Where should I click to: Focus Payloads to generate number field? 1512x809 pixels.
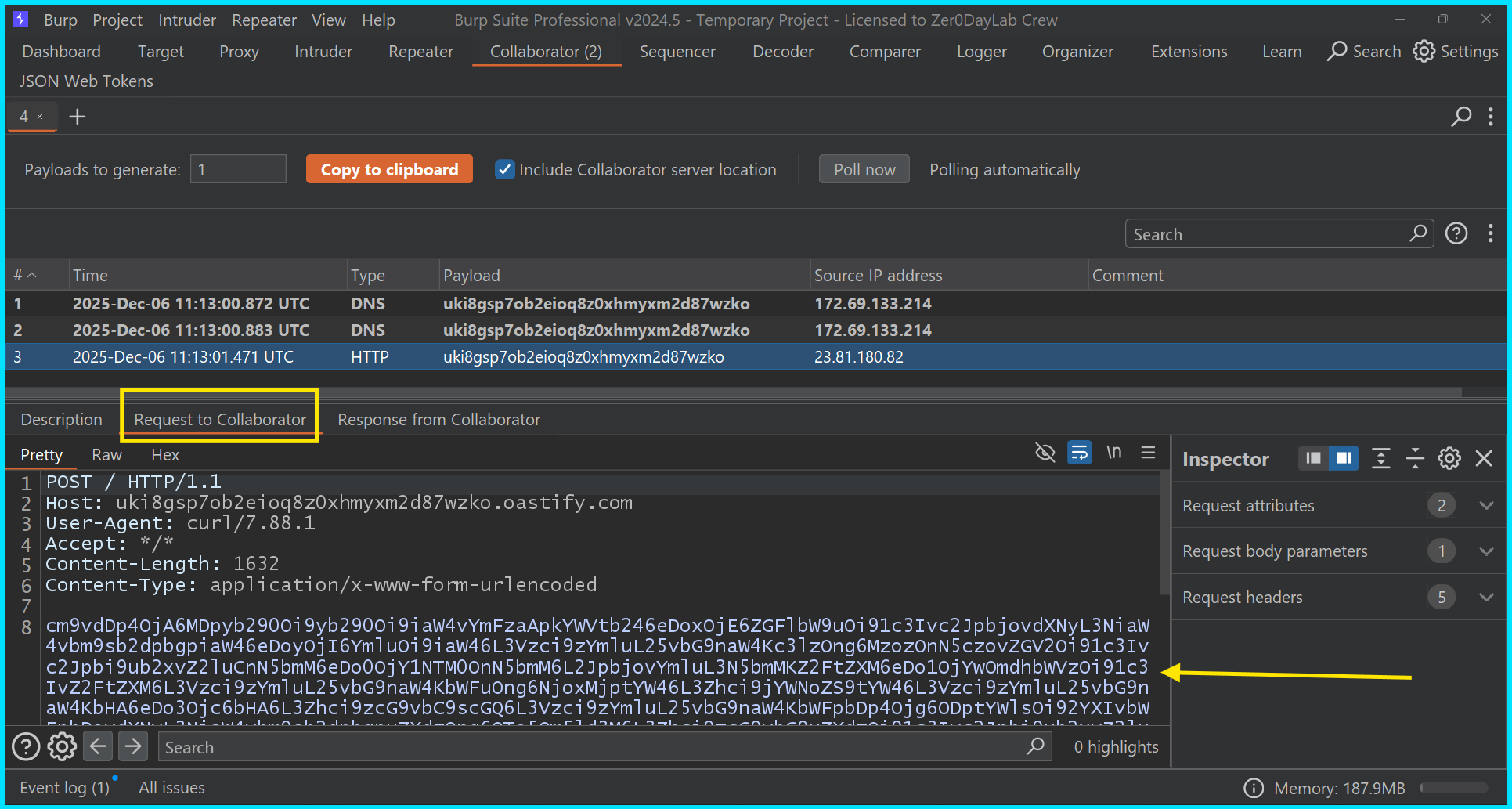tap(238, 170)
